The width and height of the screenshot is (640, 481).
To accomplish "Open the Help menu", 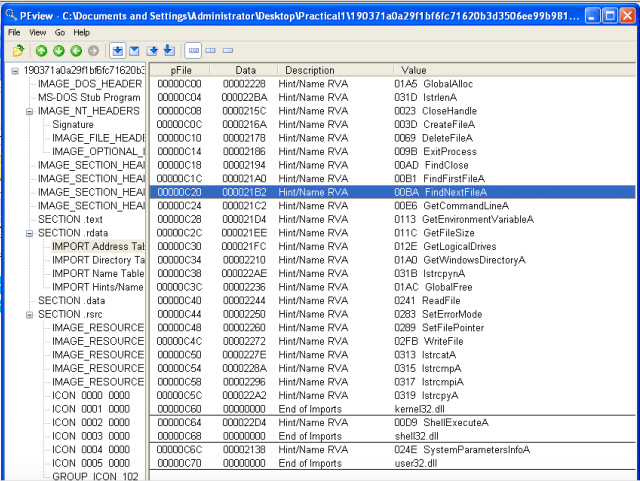I will point(81,32).
